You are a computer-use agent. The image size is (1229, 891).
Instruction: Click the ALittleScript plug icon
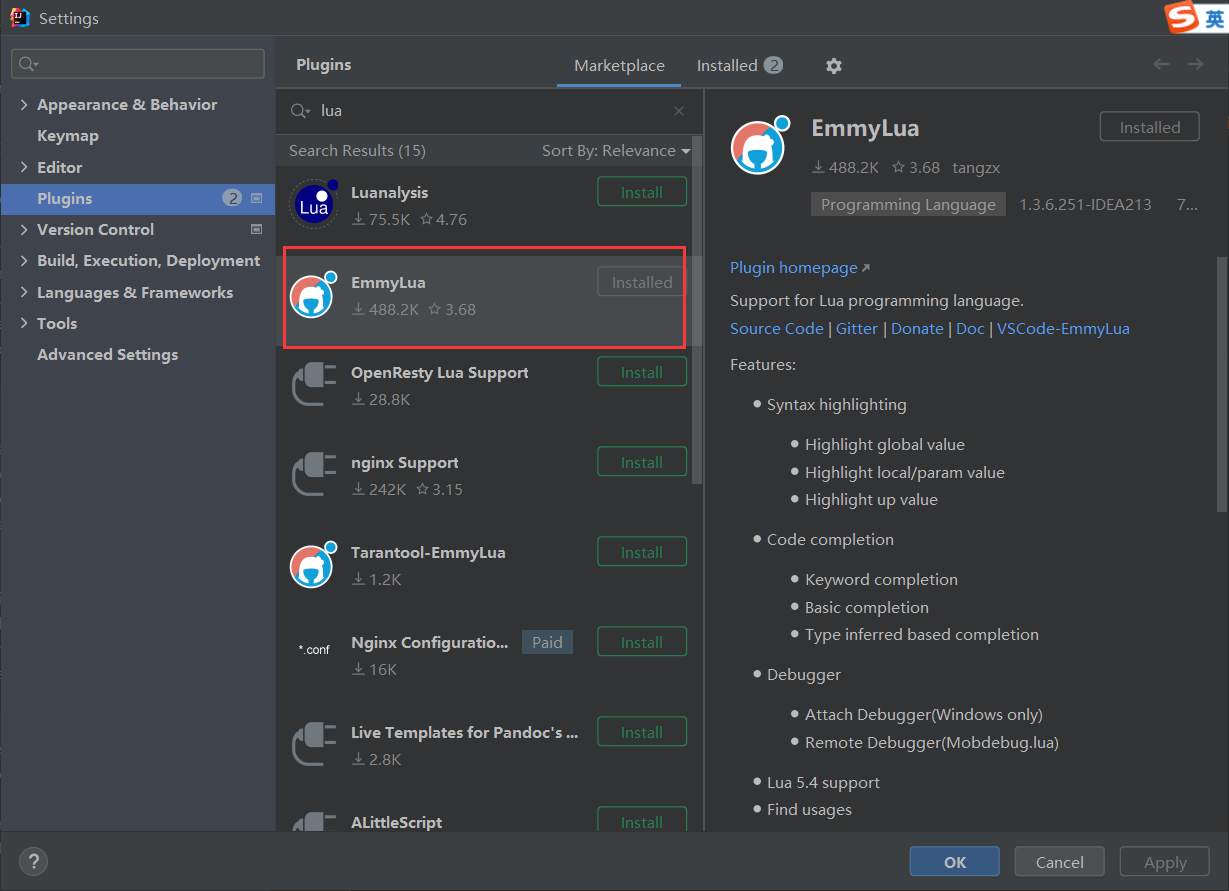(x=314, y=822)
